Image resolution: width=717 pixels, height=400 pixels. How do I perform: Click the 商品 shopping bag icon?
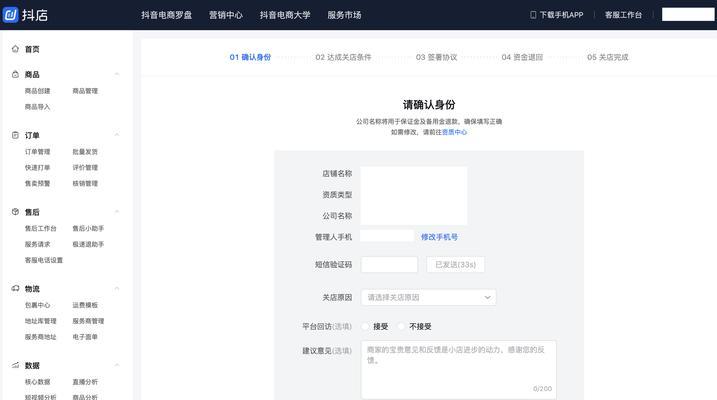pos(15,74)
